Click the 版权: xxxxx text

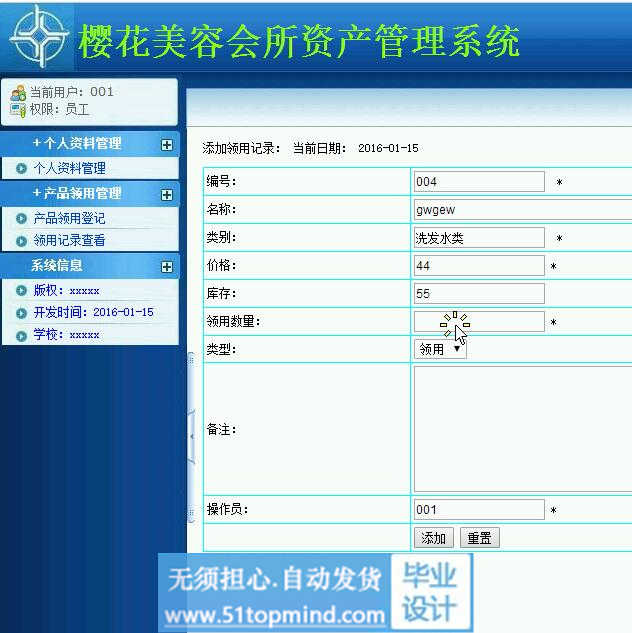(66, 291)
